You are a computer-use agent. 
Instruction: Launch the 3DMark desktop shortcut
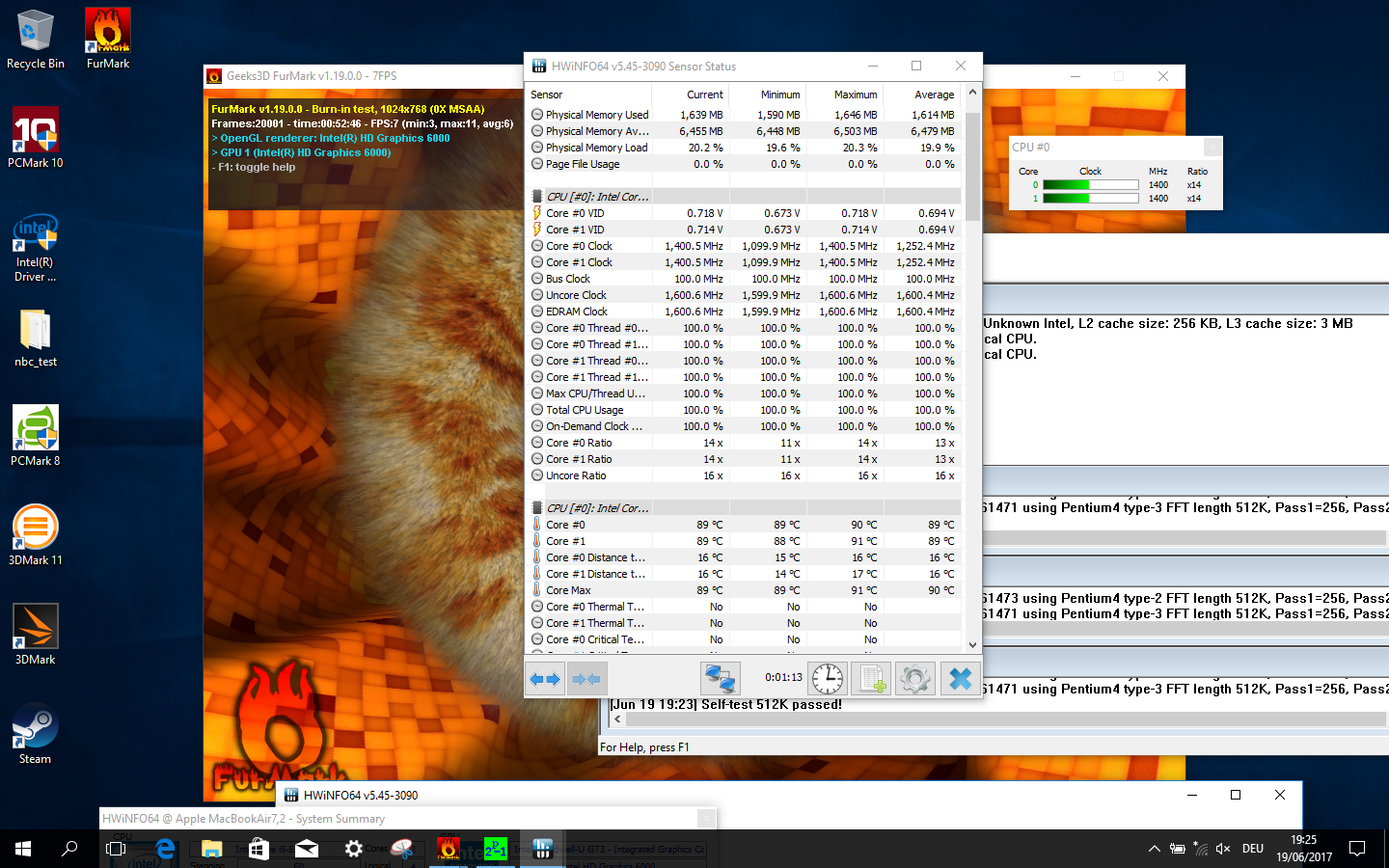[36, 635]
